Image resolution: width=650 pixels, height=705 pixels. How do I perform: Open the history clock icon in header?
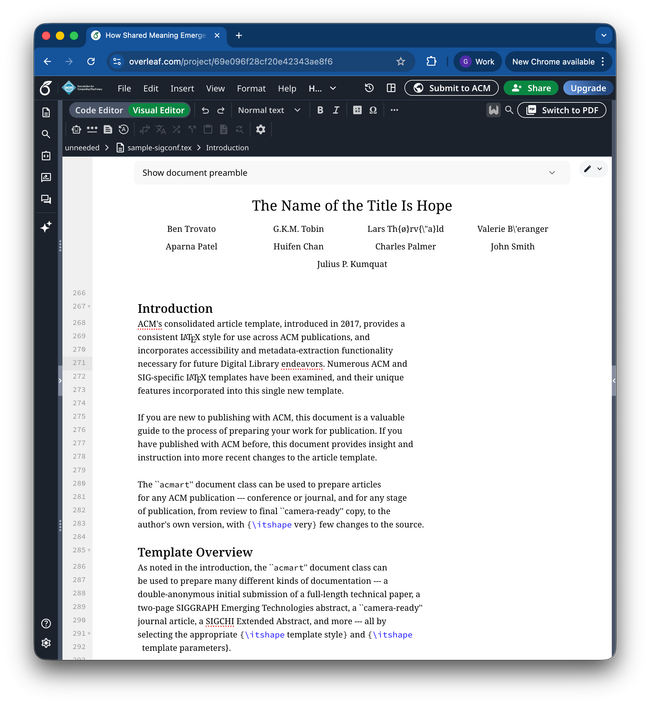point(369,88)
